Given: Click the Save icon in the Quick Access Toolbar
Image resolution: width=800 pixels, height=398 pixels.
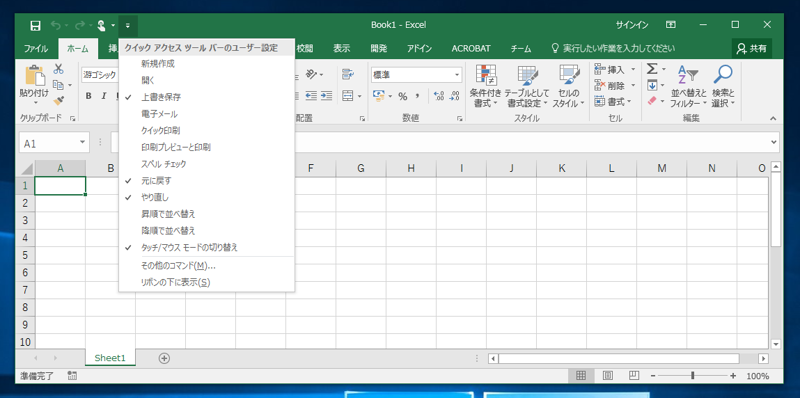Looking at the screenshot, I should pyautogui.click(x=35, y=25).
